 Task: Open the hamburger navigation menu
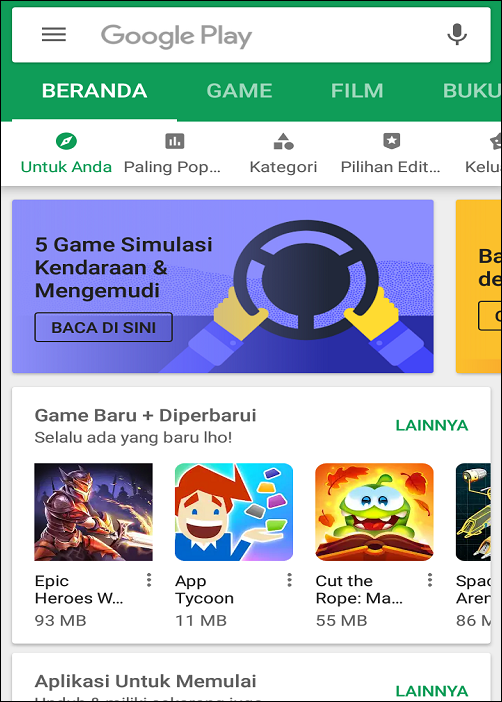(54, 34)
